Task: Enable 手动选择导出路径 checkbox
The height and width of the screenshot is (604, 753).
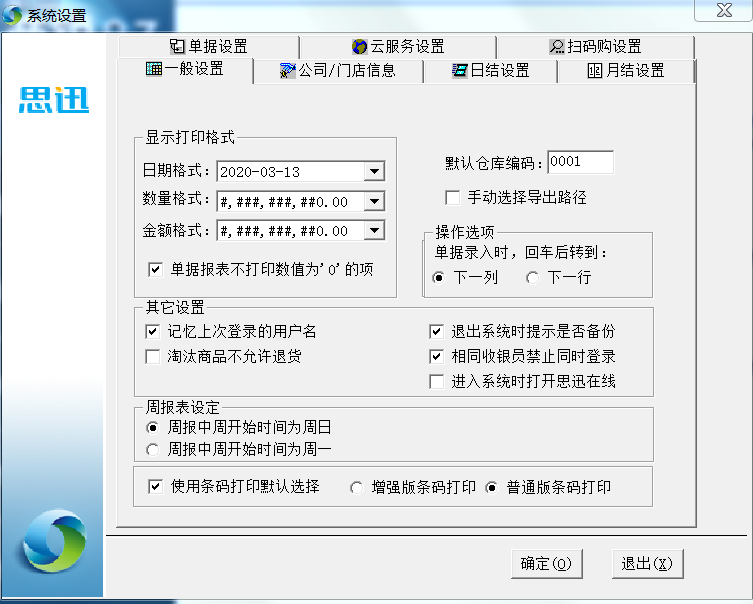Action: point(453,198)
